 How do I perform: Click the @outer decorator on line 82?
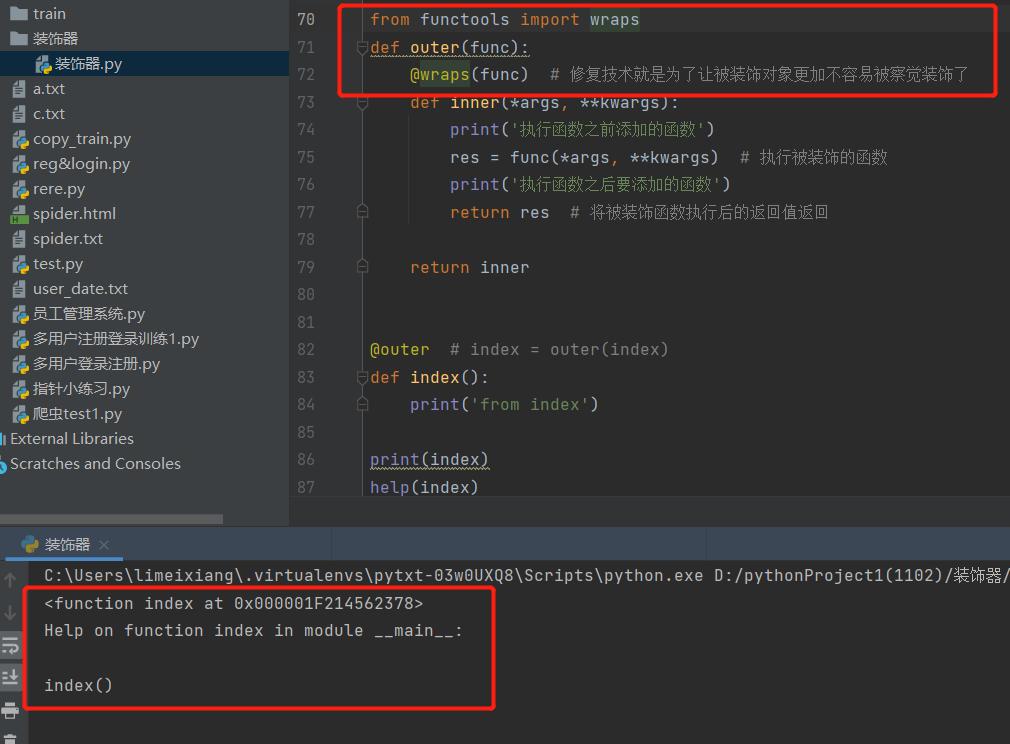(399, 350)
